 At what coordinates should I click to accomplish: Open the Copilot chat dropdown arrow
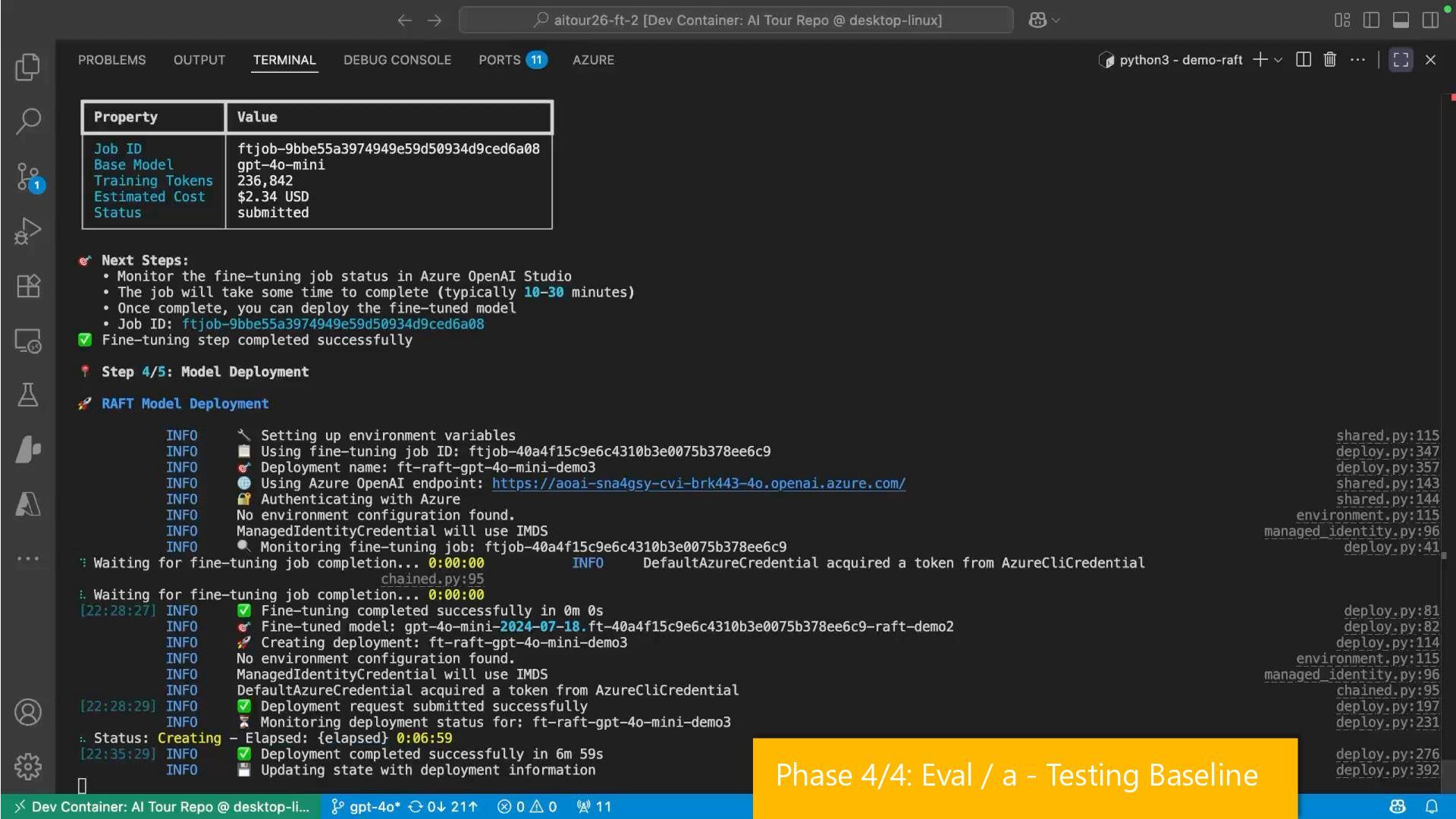1056,20
